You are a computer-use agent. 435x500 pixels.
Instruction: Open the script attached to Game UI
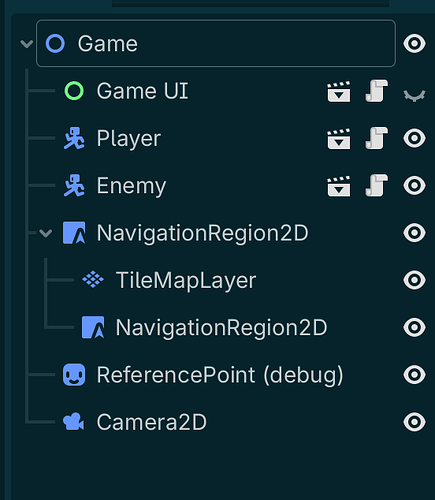point(377,91)
